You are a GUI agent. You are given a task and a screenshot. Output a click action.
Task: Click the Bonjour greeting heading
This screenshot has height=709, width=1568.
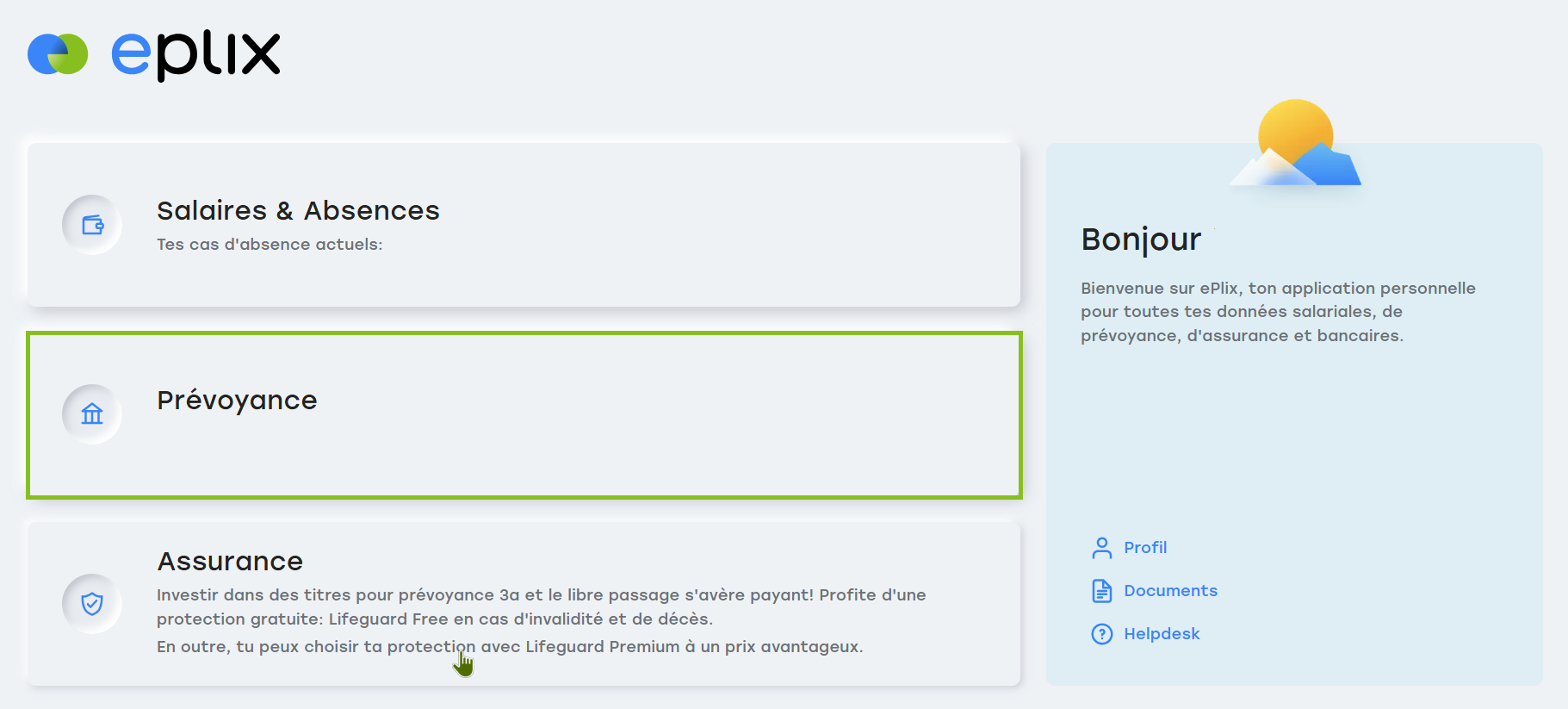(1141, 240)
